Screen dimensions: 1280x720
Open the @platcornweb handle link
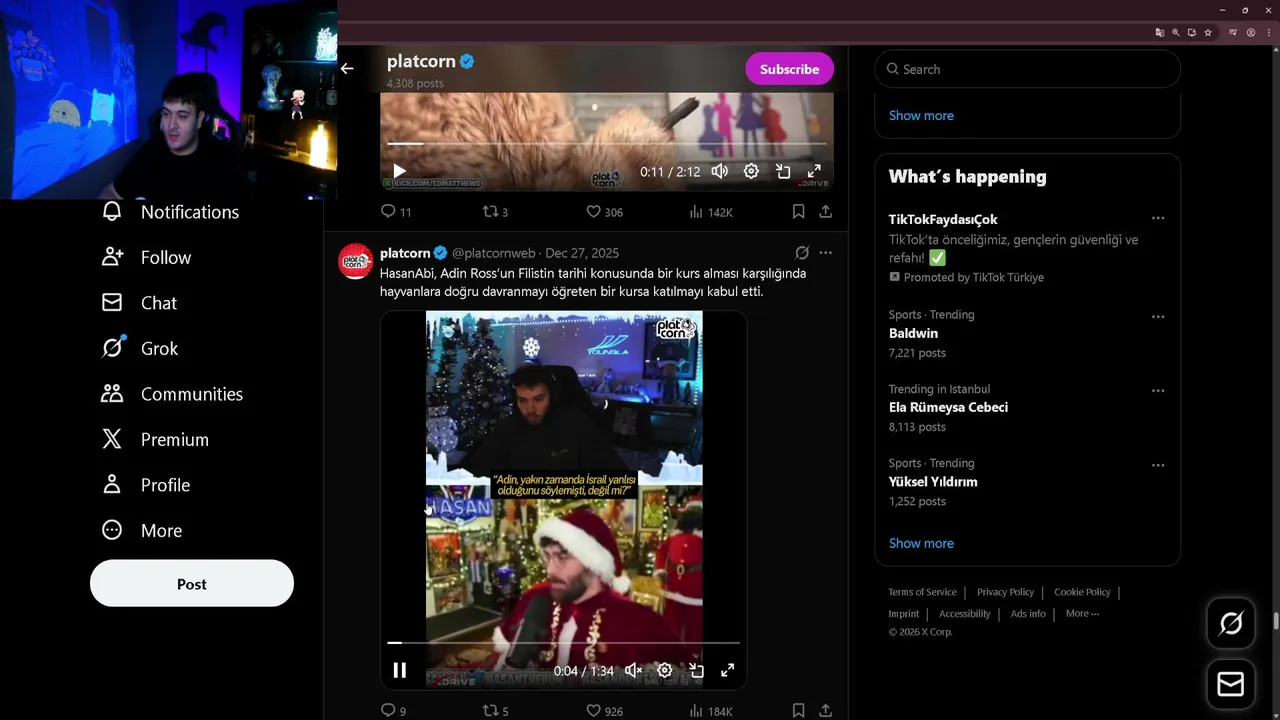493,253
